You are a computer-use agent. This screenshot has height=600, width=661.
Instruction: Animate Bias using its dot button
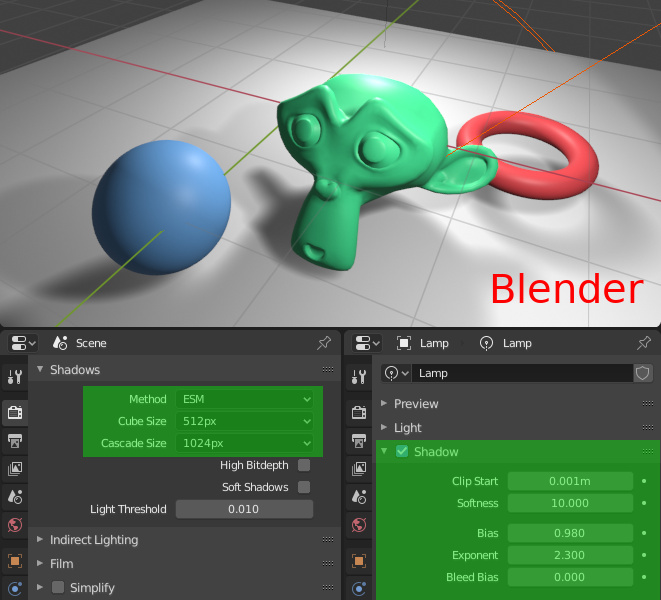pyautogui.click(x=644, y=533)
